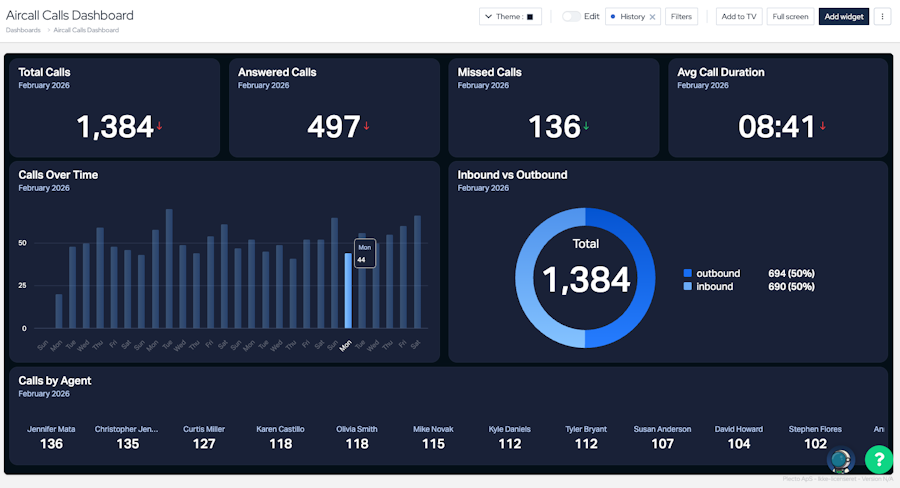Image resolution: width=900 pixels, height=488 pixels.
Task: Click the trend arrow beside Avg Call Duration
Action: (x=823, y=126)
